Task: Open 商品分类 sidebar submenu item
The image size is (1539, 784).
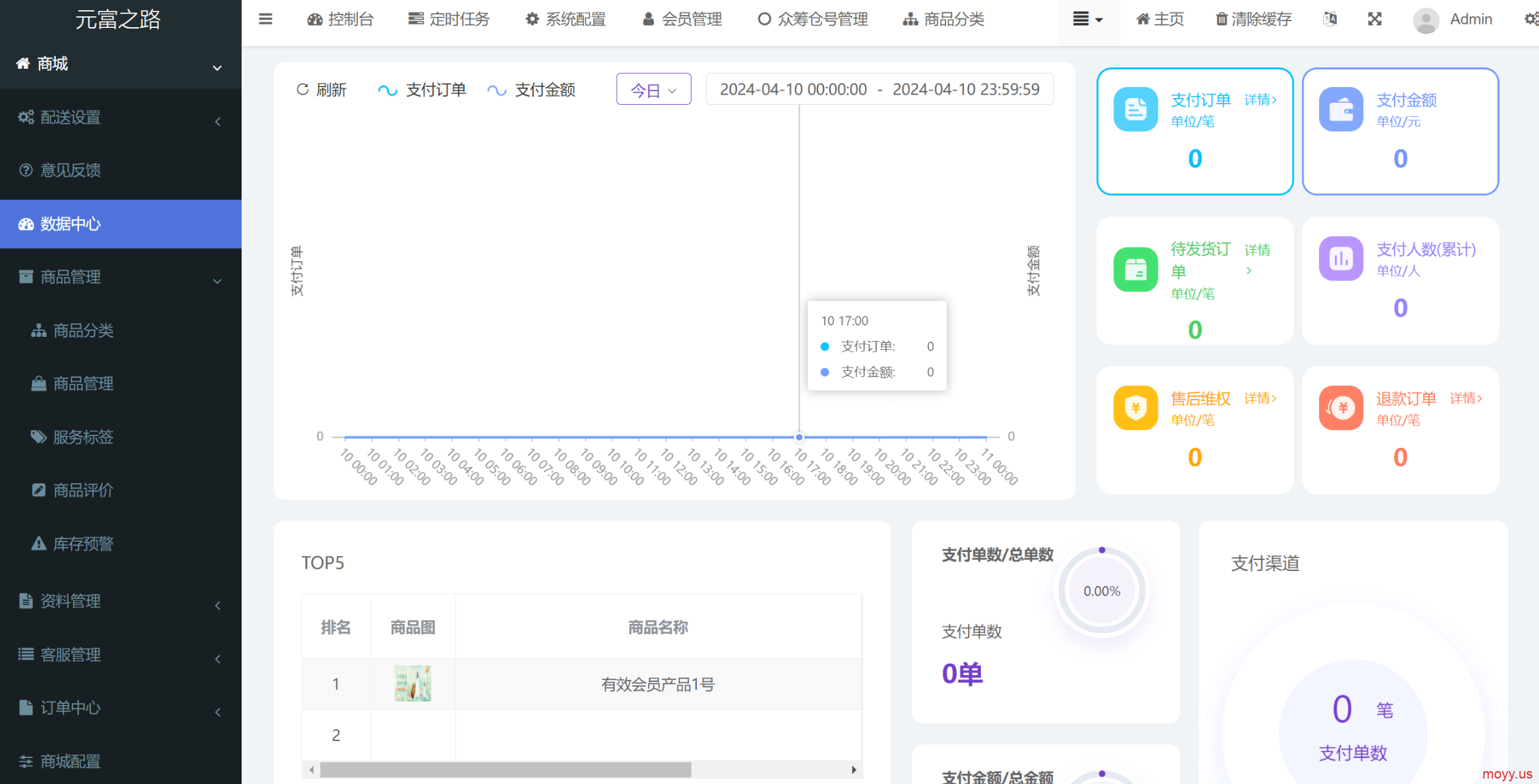Action: click(x=120, y=331)
